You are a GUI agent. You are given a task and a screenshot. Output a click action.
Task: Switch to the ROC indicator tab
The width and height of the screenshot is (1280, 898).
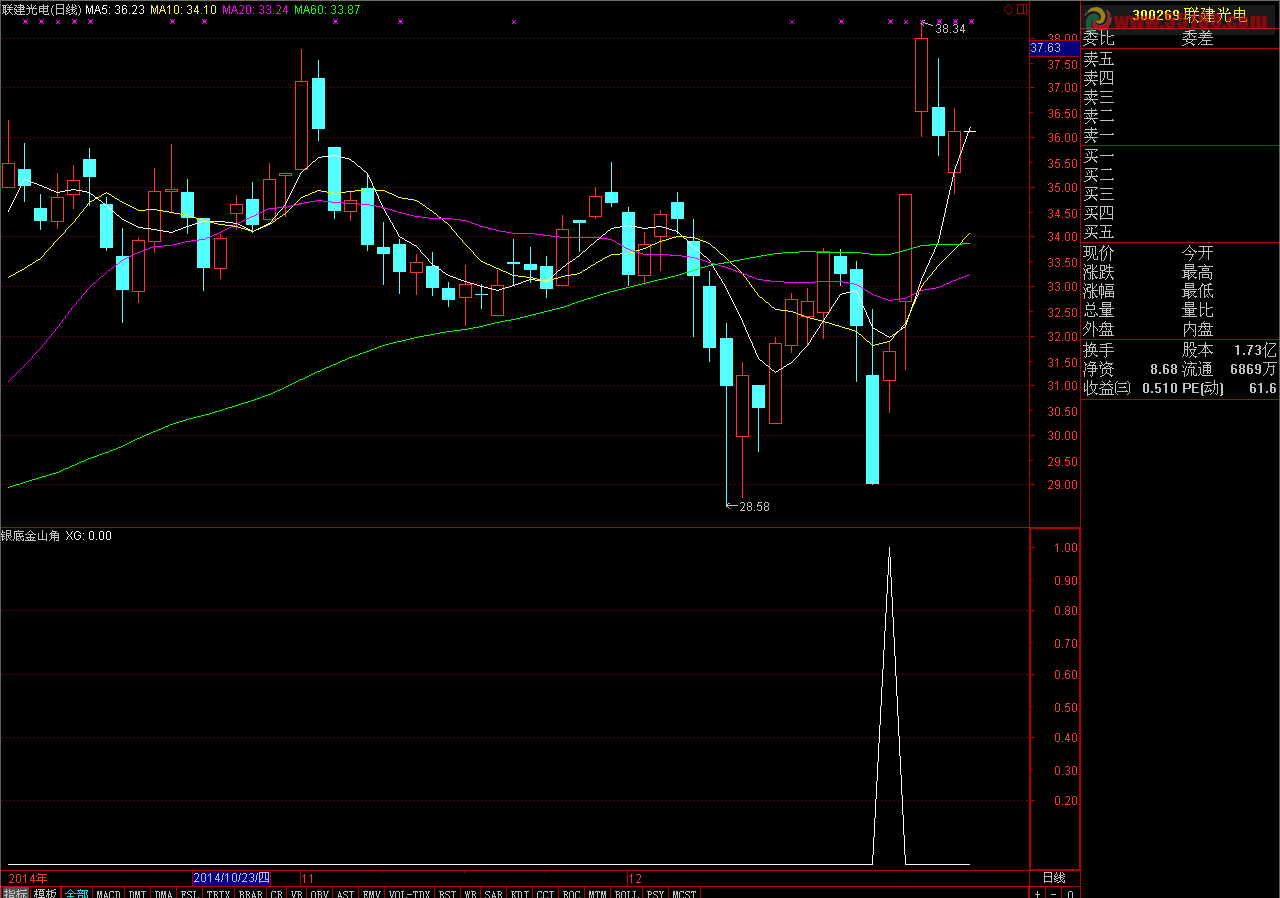[x=571, y=893]
